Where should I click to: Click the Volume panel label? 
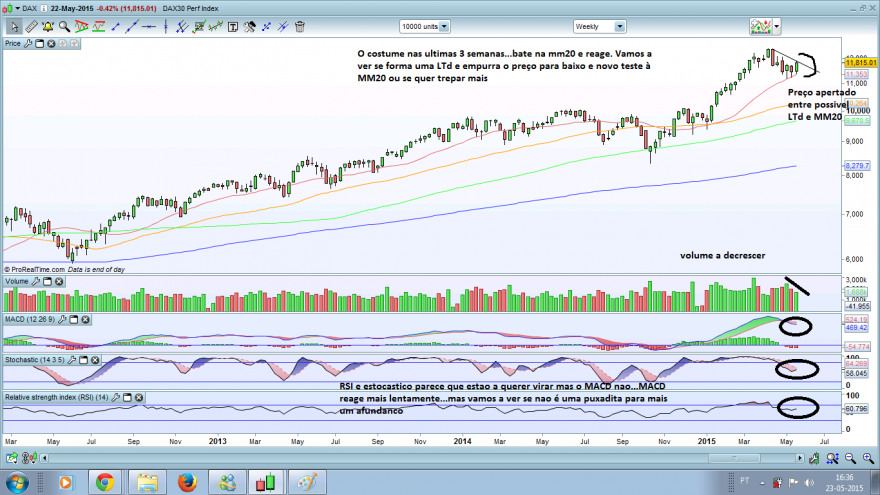pos(16,281)
